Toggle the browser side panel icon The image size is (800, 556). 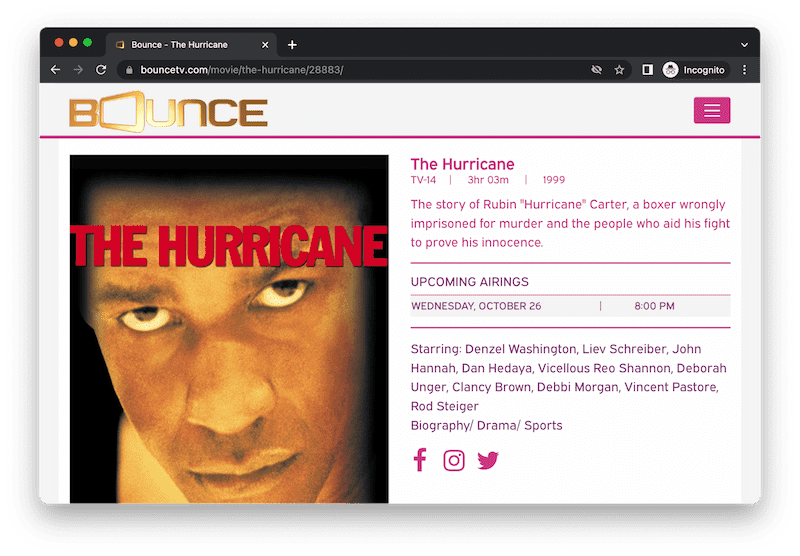[647, 70]
